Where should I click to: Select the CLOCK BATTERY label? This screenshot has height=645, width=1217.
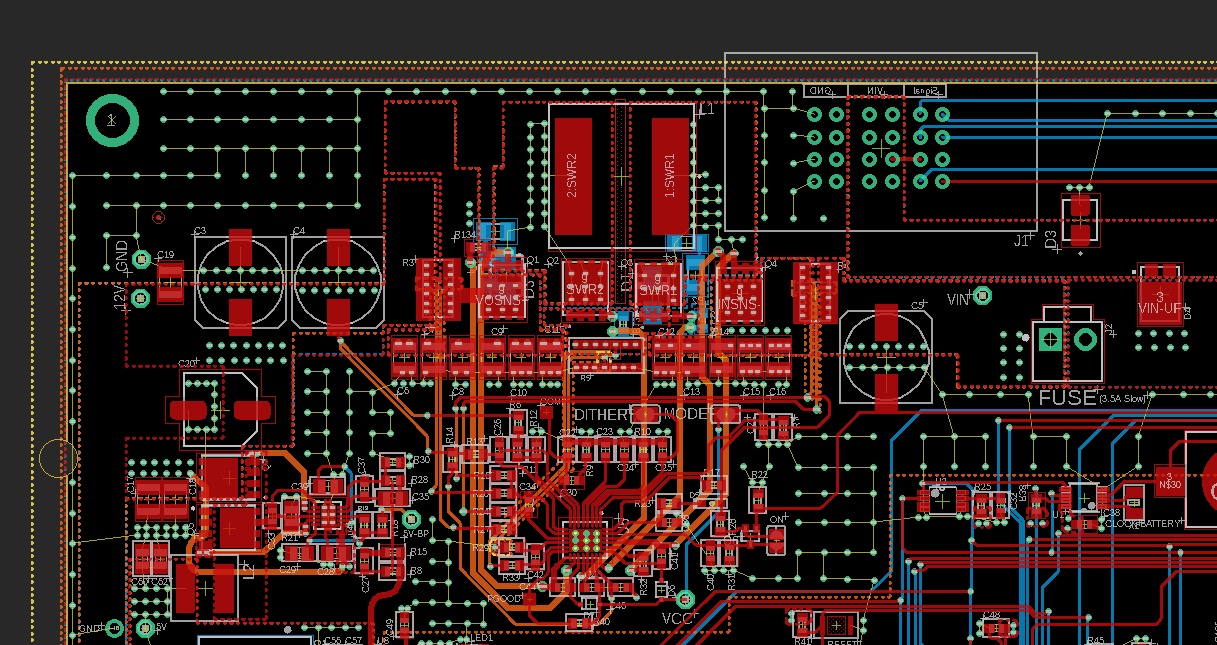pyautogui.click(x=1143, y=524)
